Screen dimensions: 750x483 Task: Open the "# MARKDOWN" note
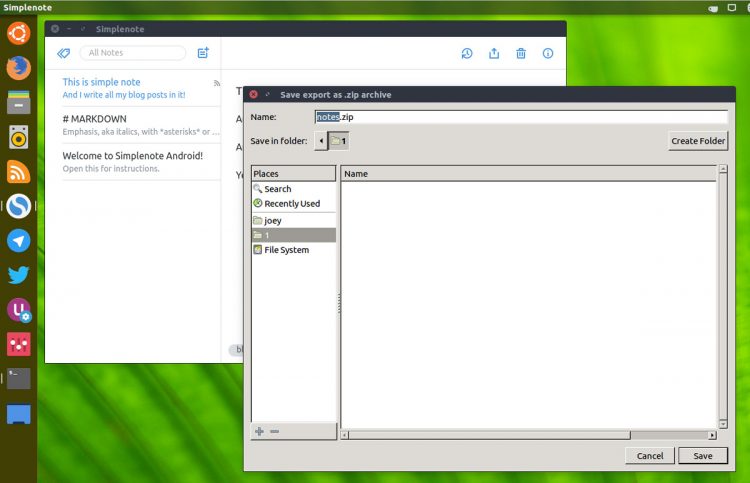click(x=141, y=125)
